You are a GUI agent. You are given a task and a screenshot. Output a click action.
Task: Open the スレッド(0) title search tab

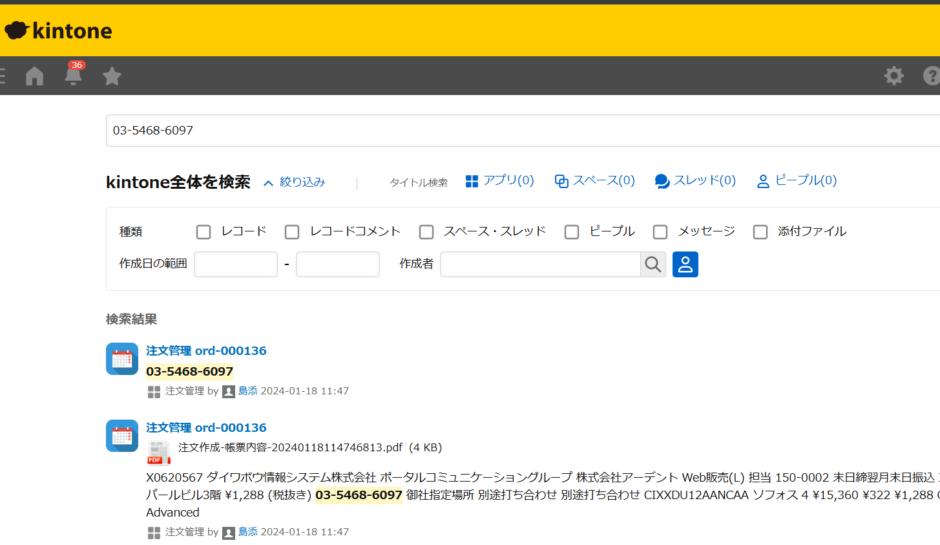695,180
